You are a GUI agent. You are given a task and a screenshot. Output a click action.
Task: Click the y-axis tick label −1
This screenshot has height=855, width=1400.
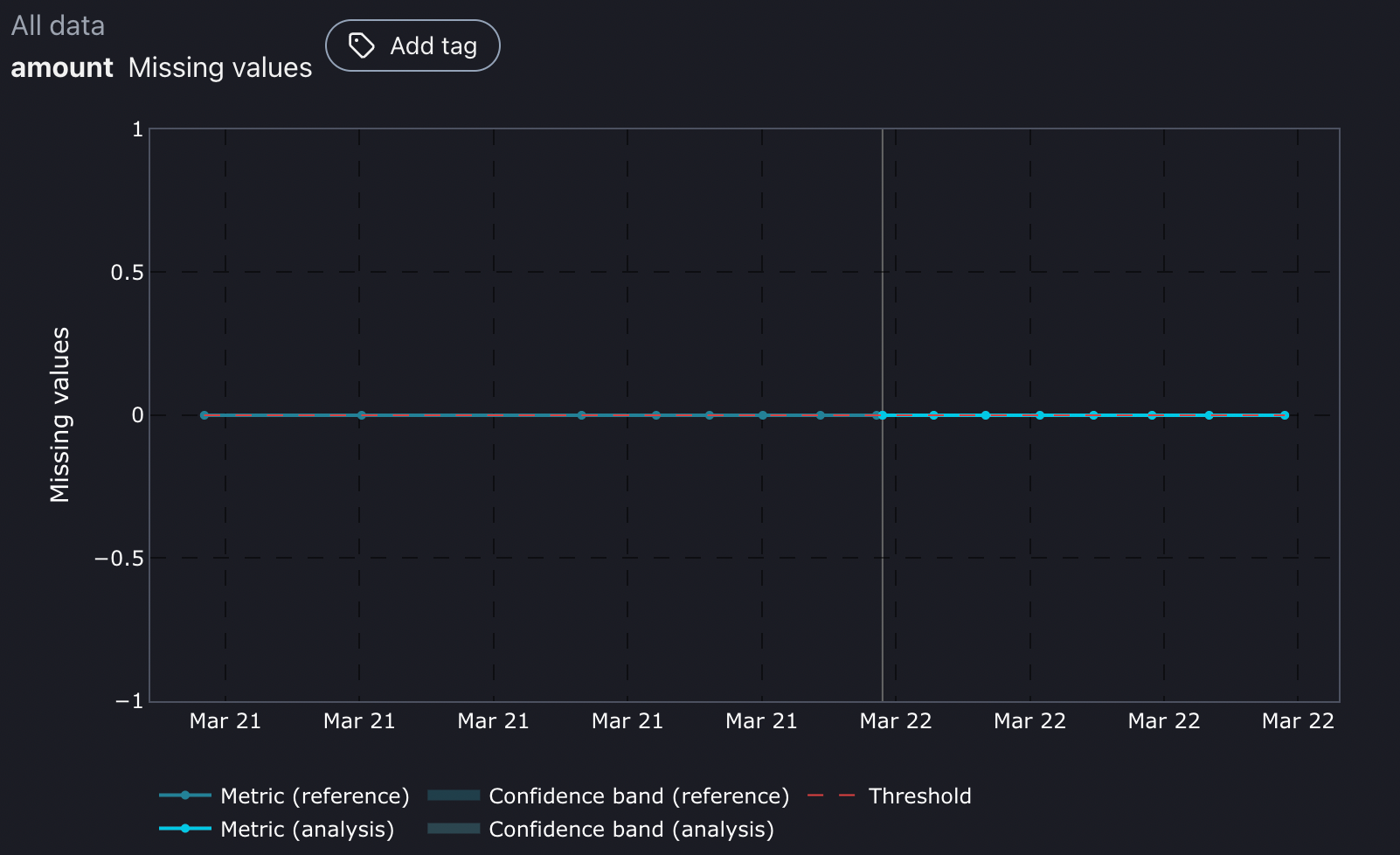(128, 701)
